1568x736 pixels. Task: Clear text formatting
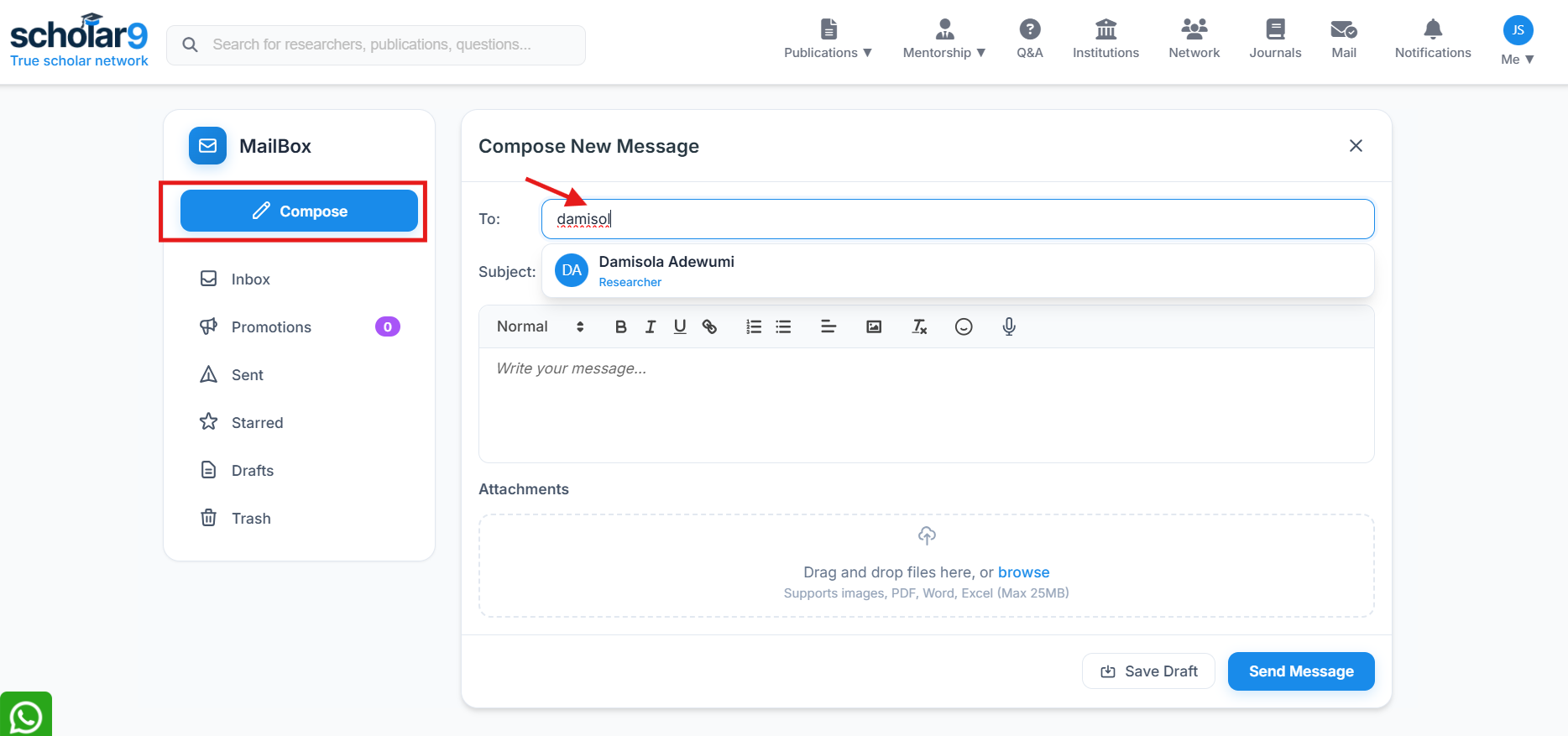tap(919, 326)
